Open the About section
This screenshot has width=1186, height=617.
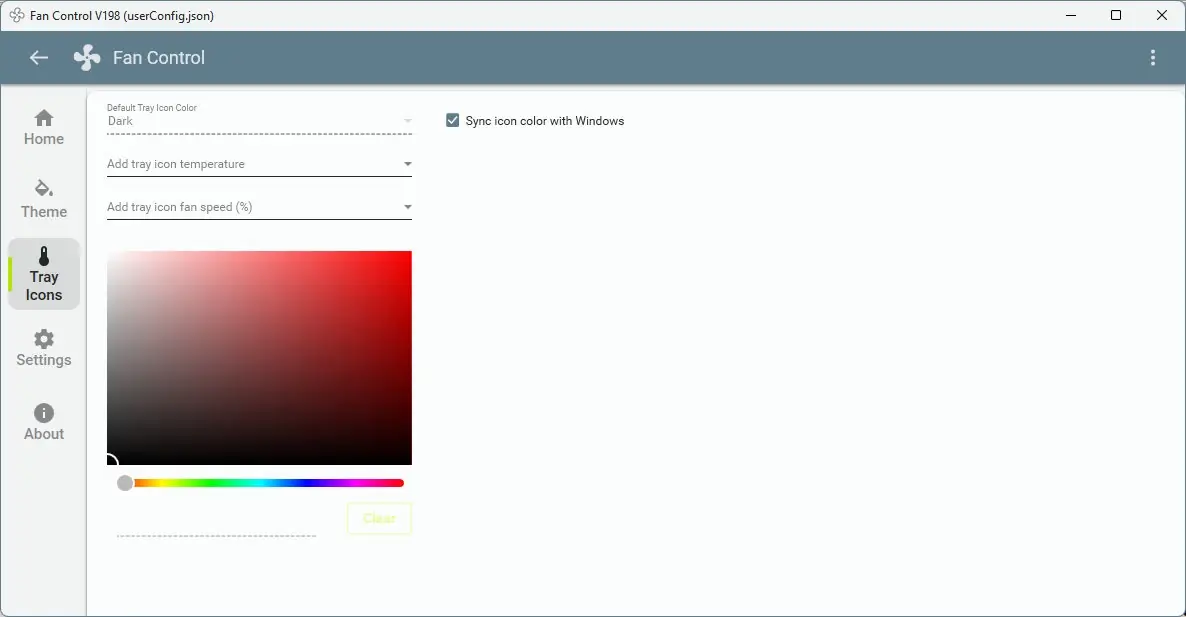coord(44,422)
